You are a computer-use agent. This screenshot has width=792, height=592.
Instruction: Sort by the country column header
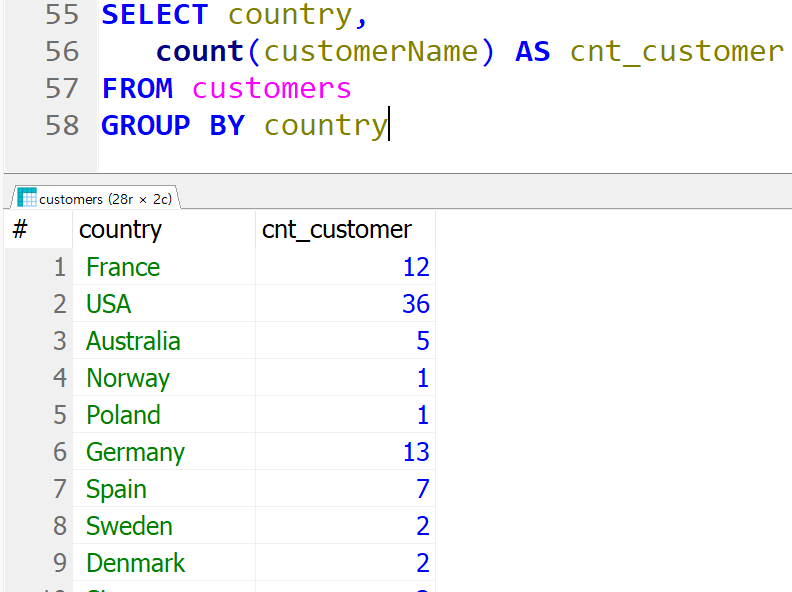(x=164, y=230)
